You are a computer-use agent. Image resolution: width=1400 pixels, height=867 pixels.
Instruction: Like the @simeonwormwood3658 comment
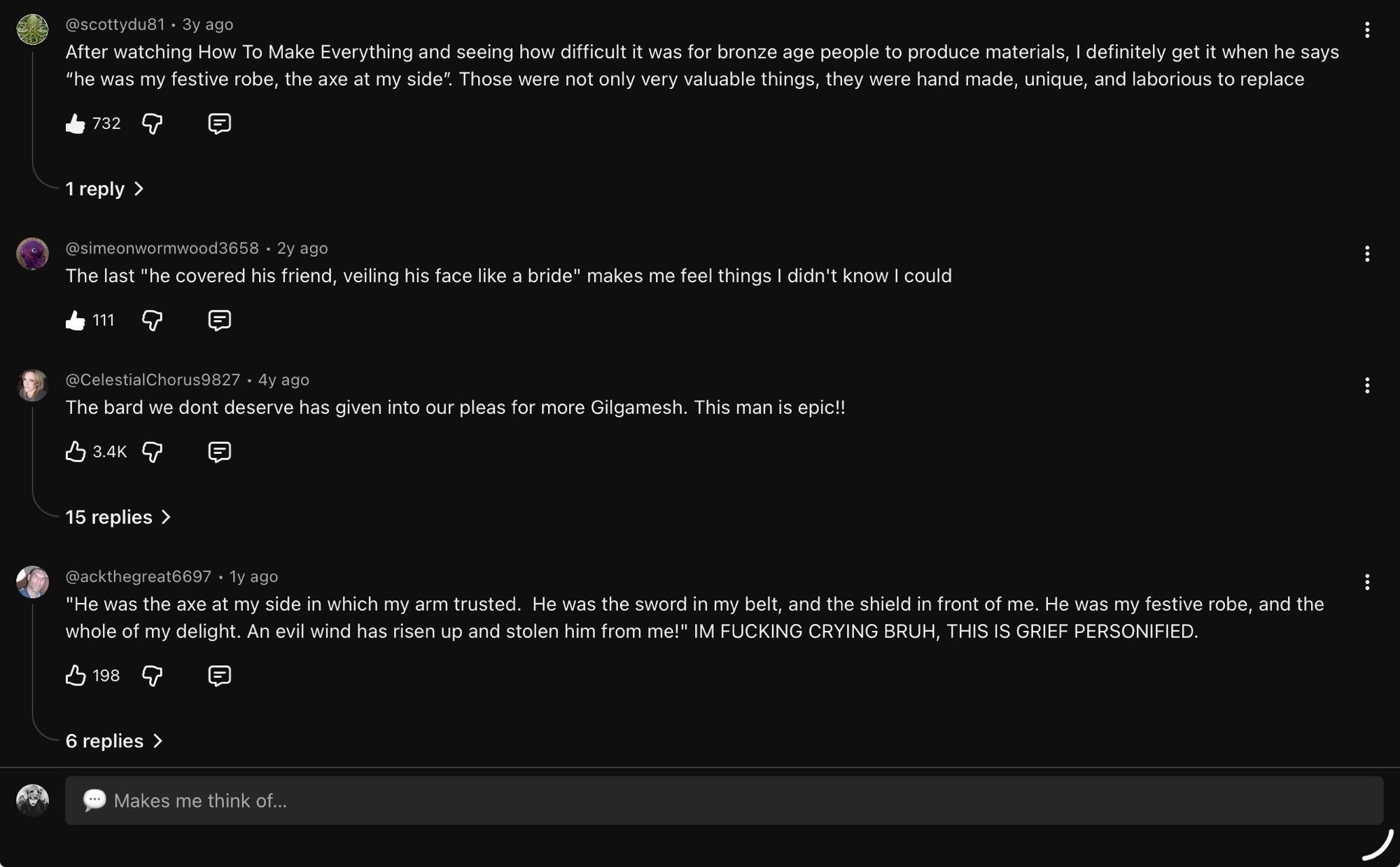76,321
